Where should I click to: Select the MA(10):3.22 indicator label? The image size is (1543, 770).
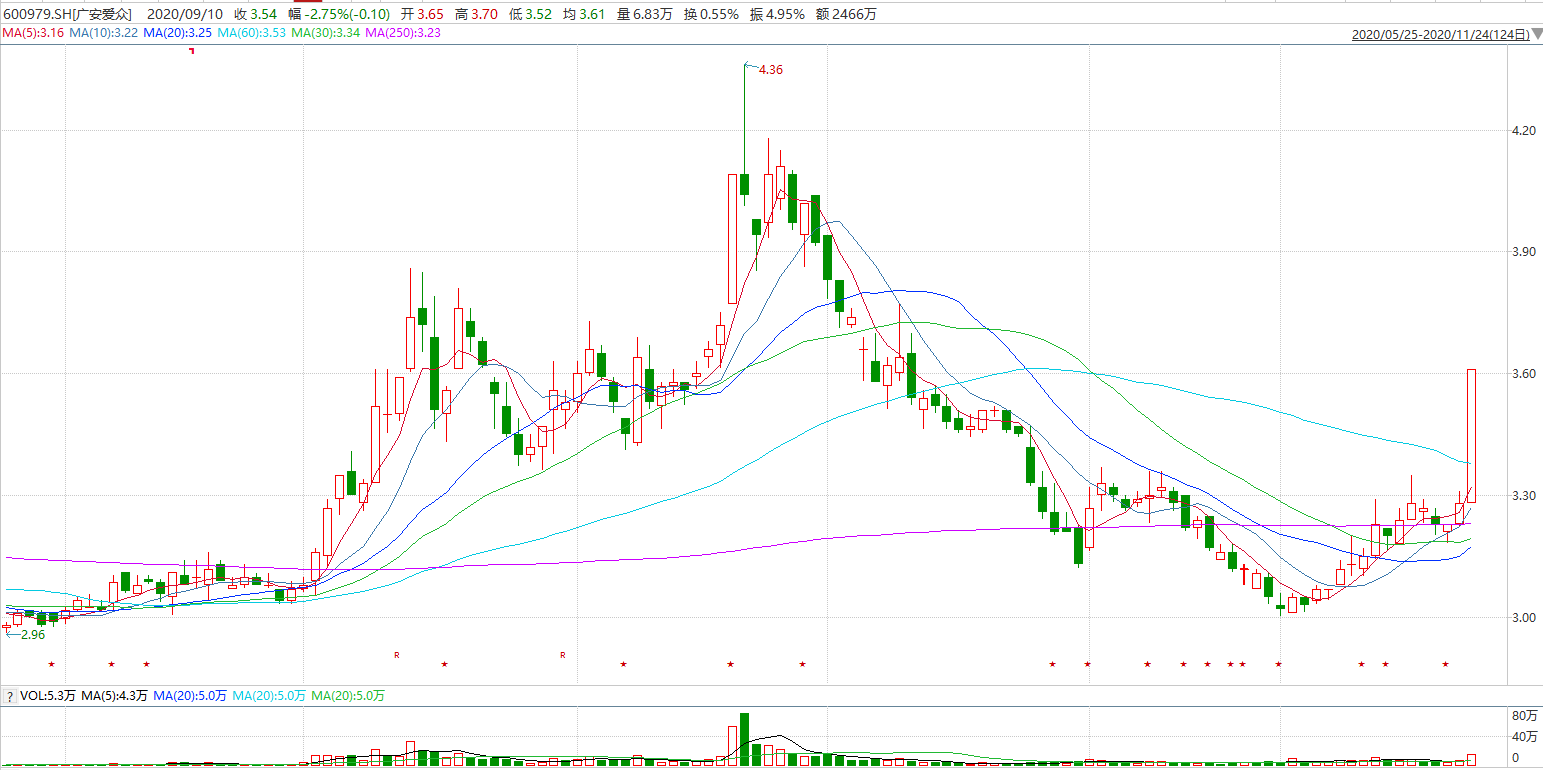point(104,33)
